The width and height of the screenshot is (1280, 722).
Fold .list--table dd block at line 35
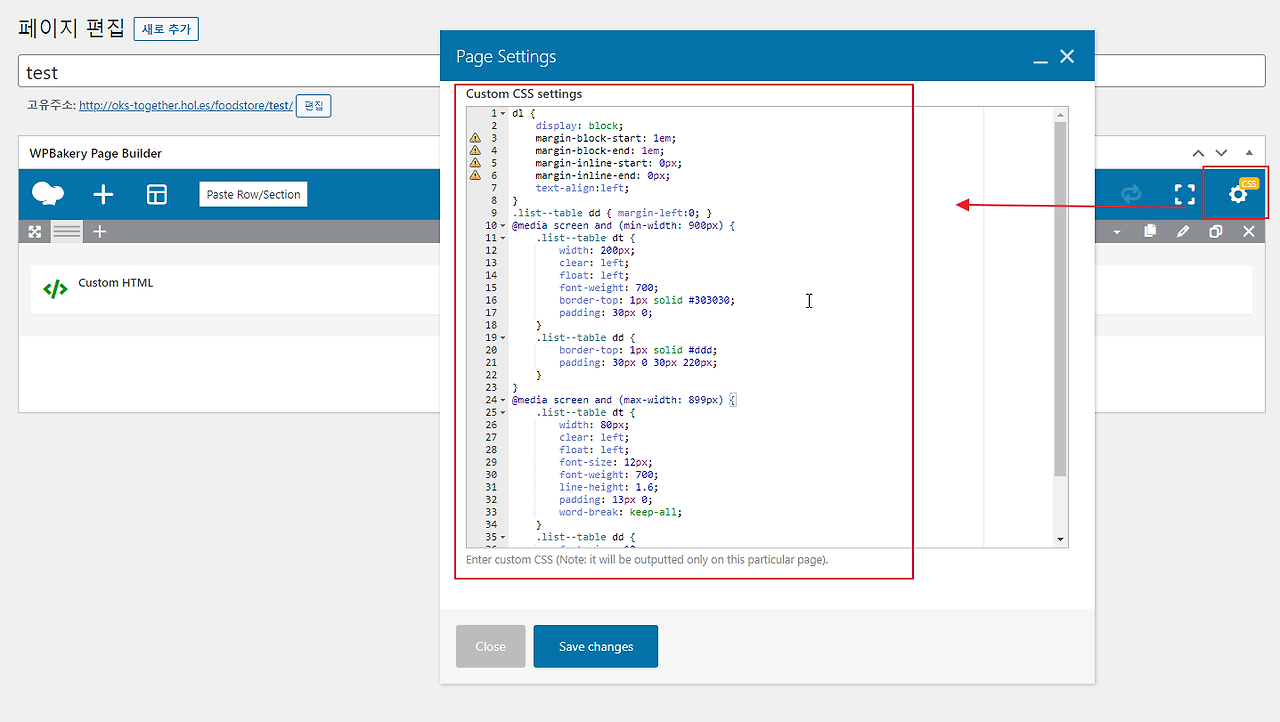(503, 537)
